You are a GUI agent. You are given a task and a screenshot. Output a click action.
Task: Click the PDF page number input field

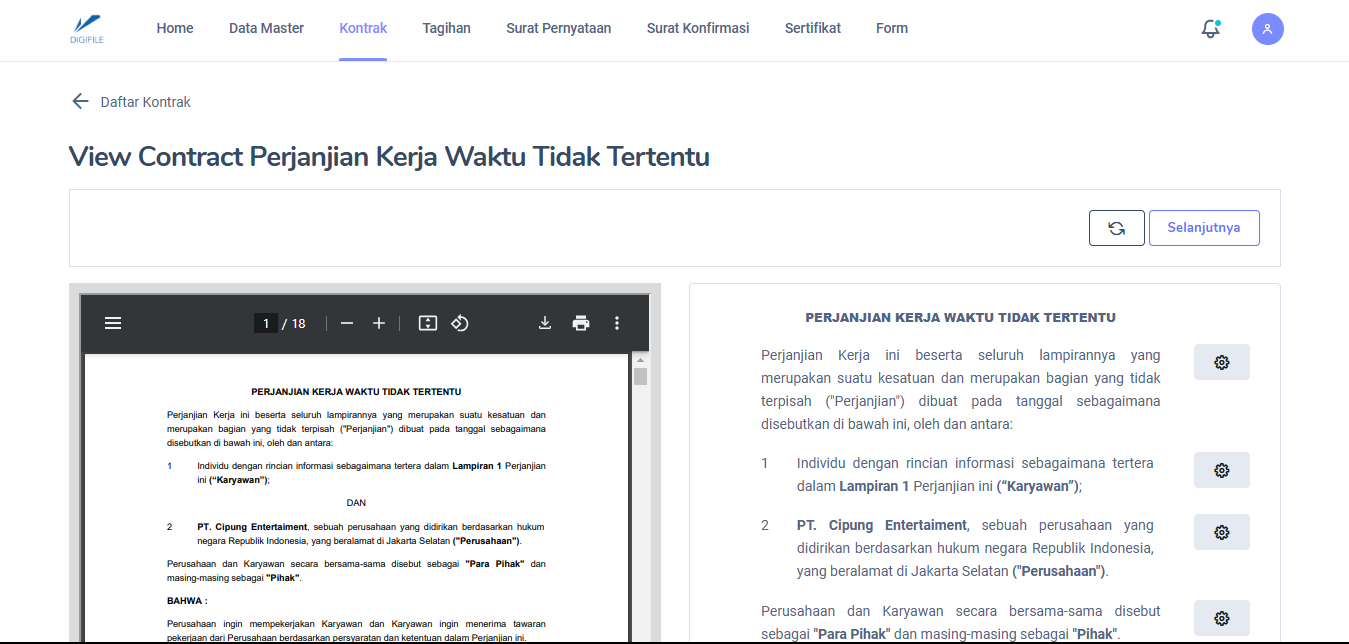[265, 323]
